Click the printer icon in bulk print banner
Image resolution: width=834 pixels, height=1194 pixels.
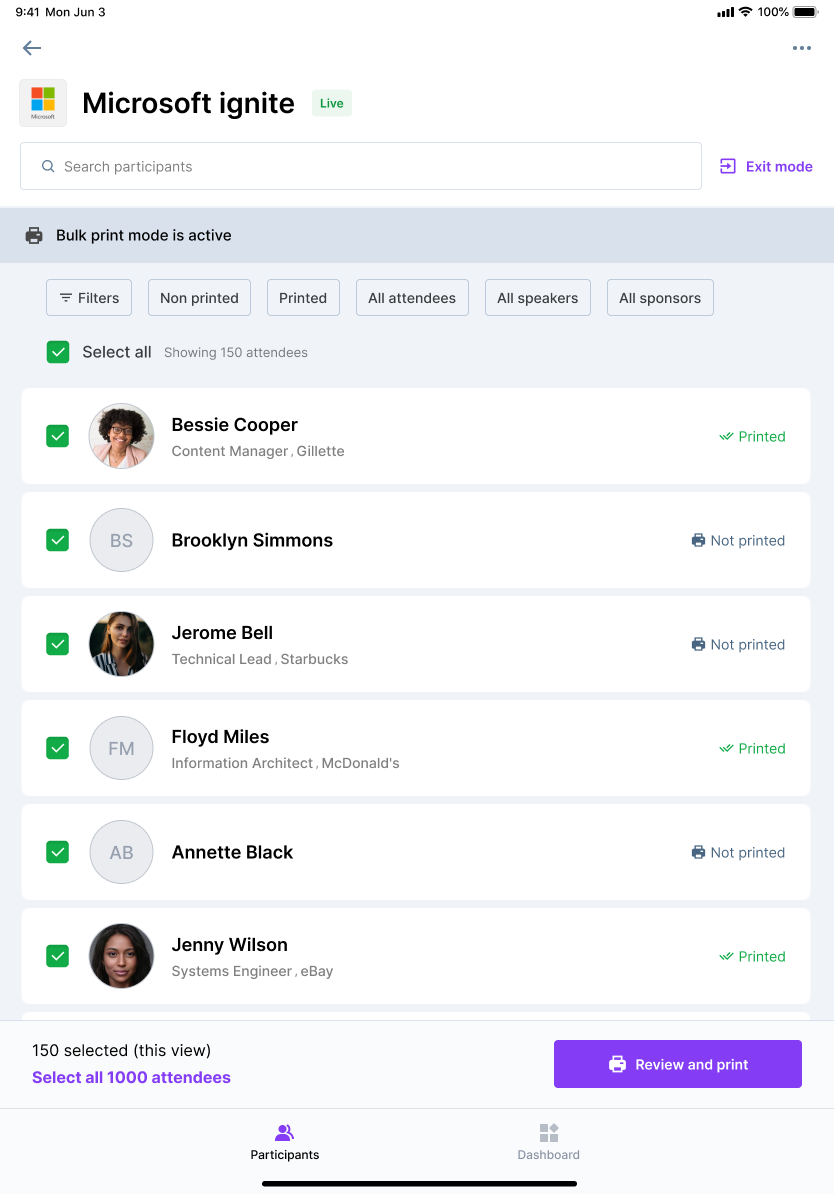click(34, 235)
